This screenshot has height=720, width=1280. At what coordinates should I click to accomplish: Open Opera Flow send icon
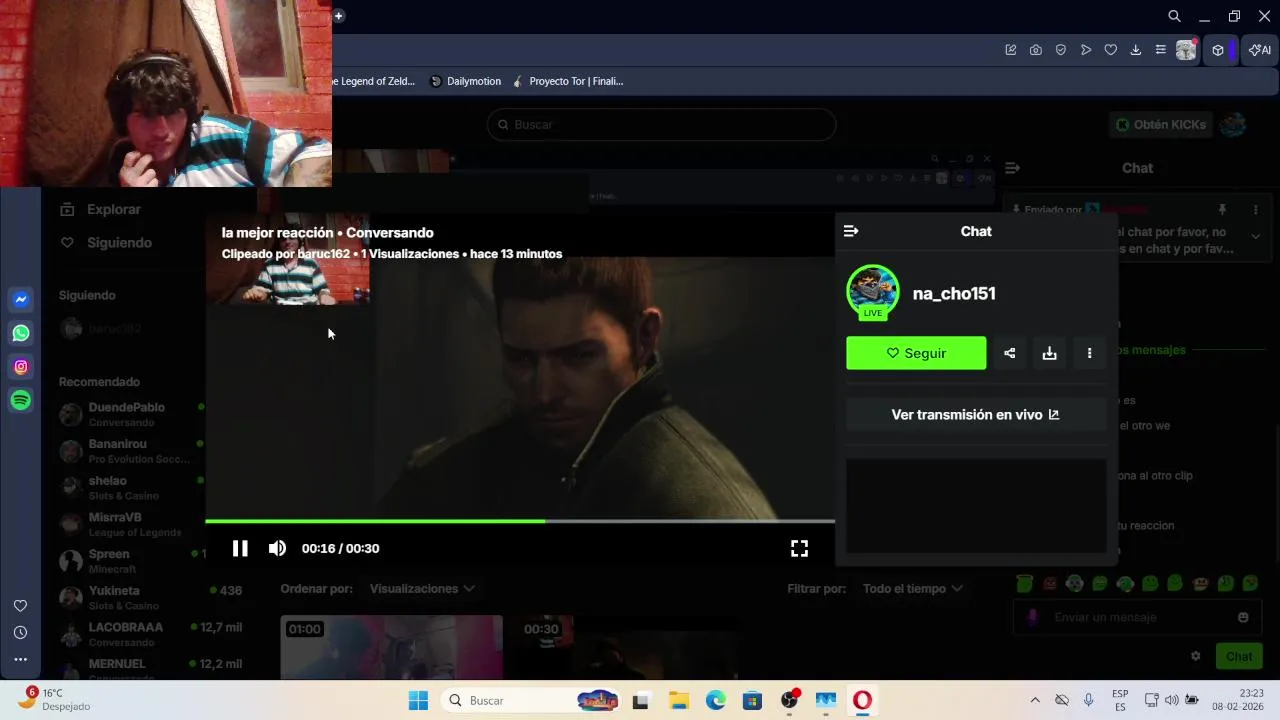(1086, 50)
